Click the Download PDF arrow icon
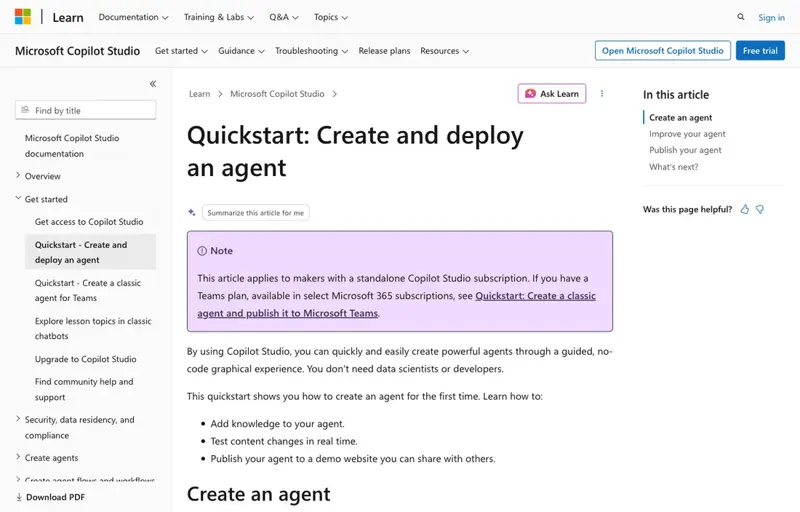The width and height of the screenshot is (800, 512). 19,497
